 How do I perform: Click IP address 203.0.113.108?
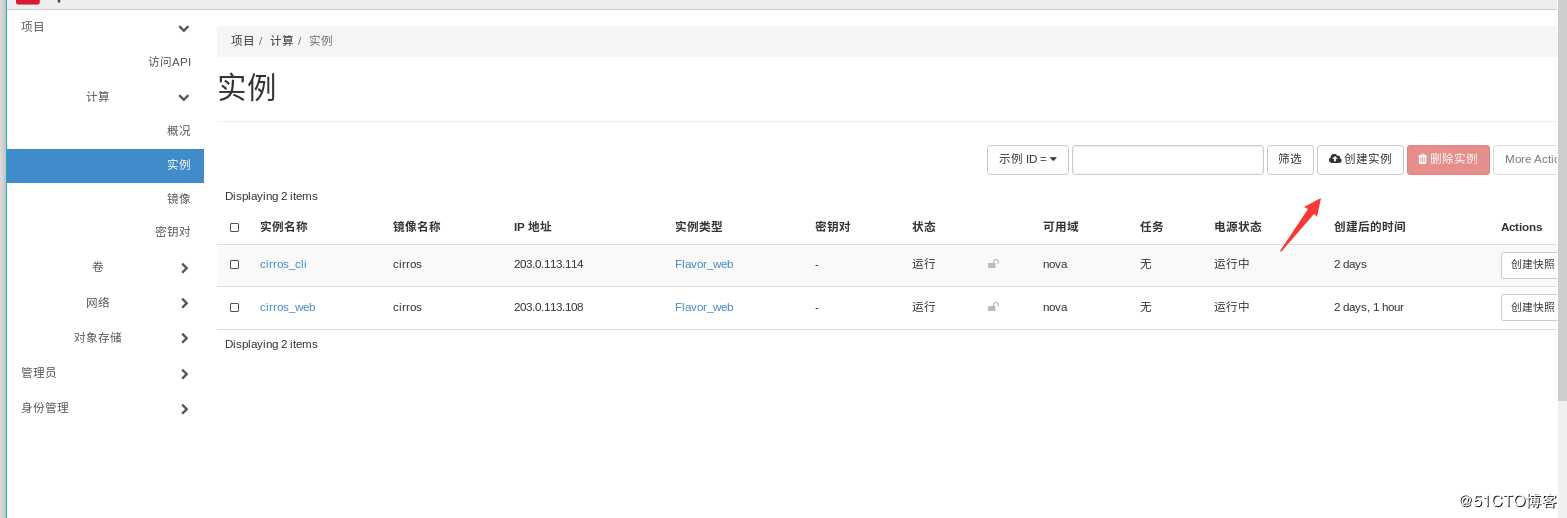(549, 307)
